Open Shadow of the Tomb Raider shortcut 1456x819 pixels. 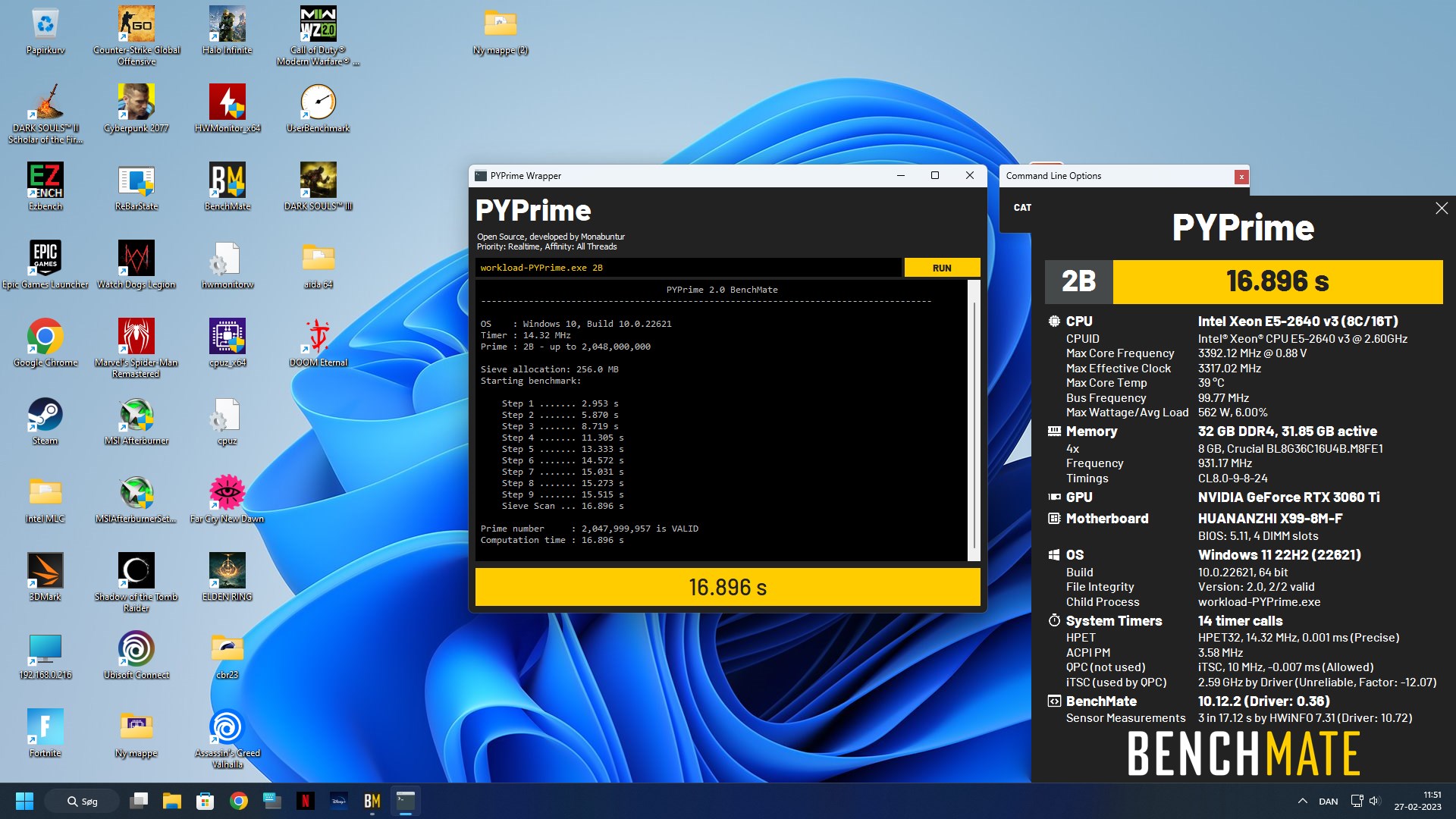136,582
